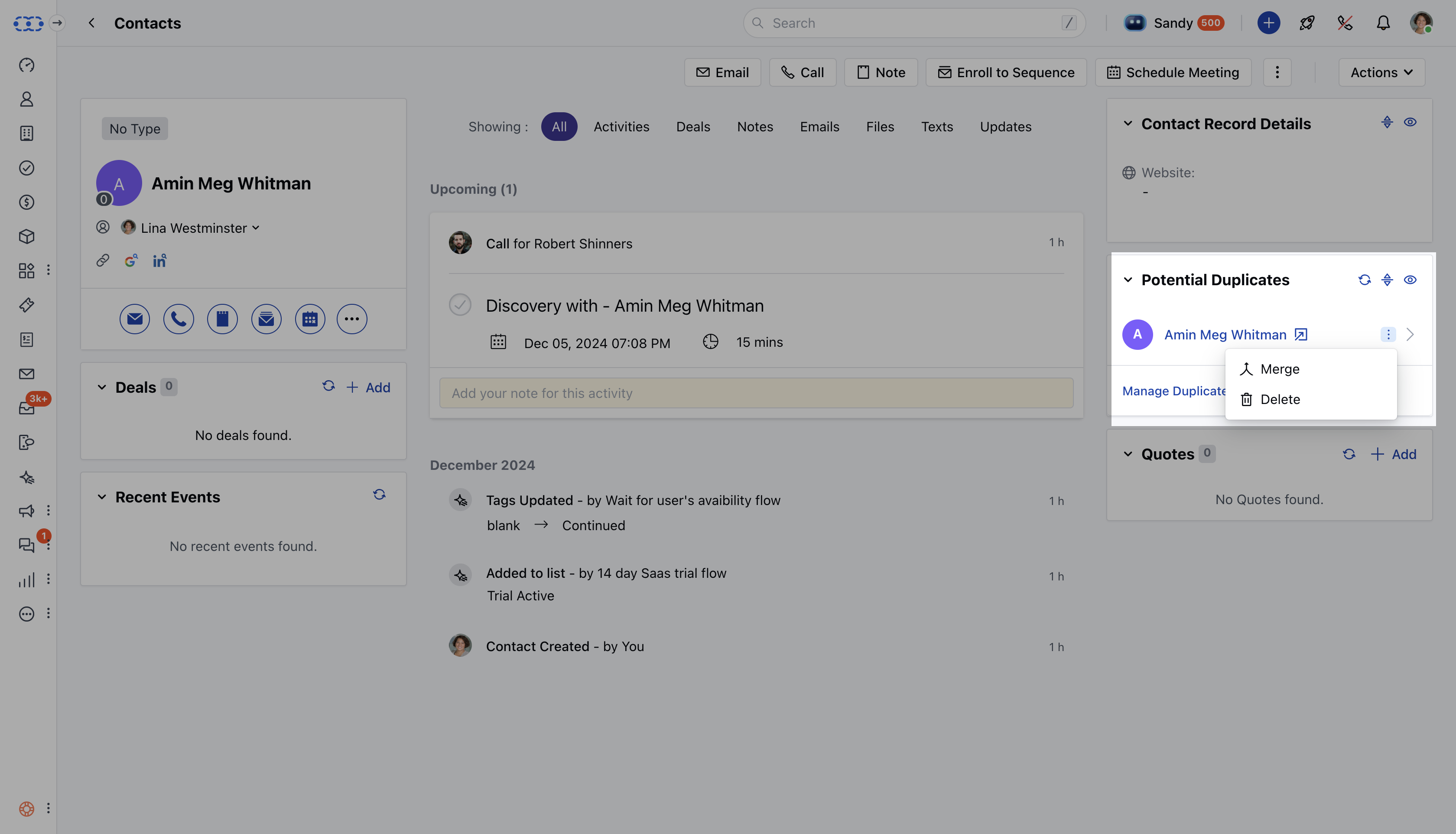Select Merge from the context menu
The height and width of the screenshot is (834, 1456).
pyautogui.click(x=1279, y=369)
